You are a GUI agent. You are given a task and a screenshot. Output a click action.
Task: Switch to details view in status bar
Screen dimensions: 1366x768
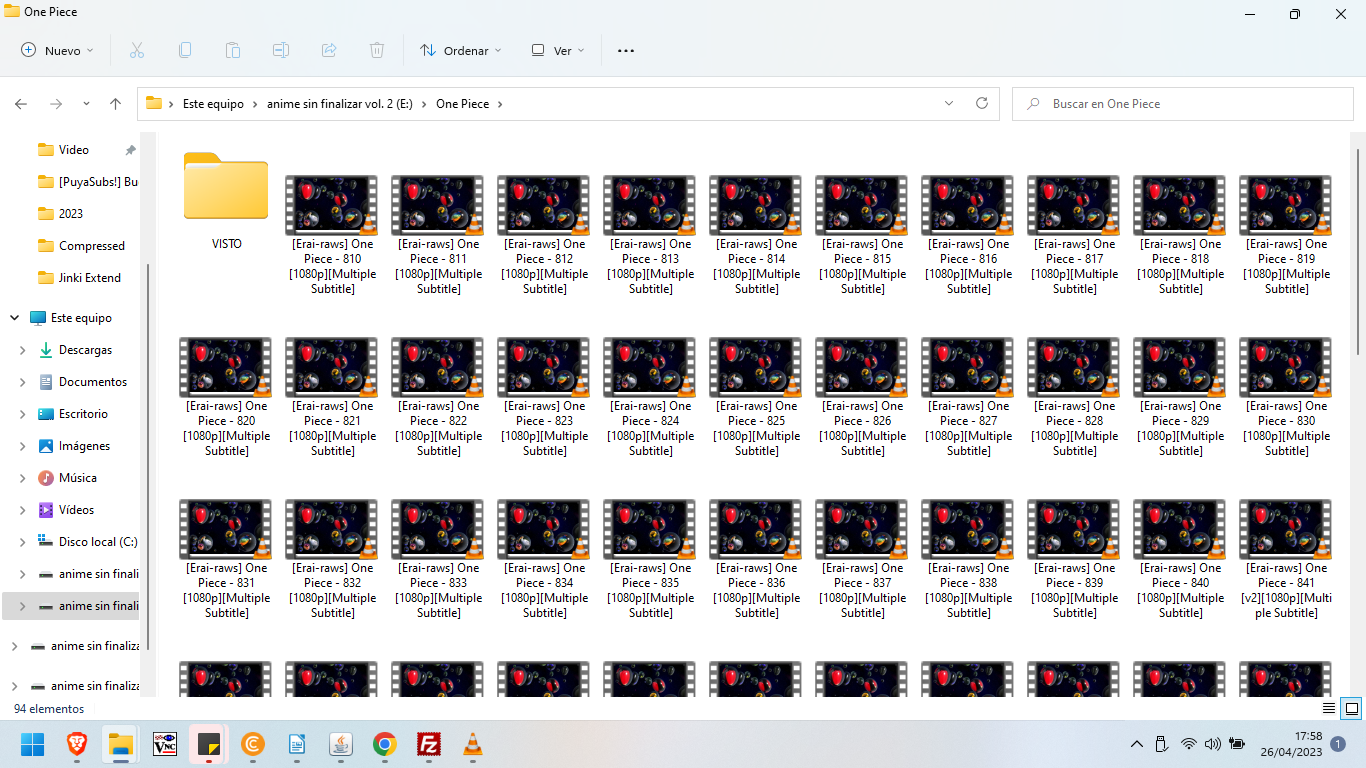(1329, 709)
